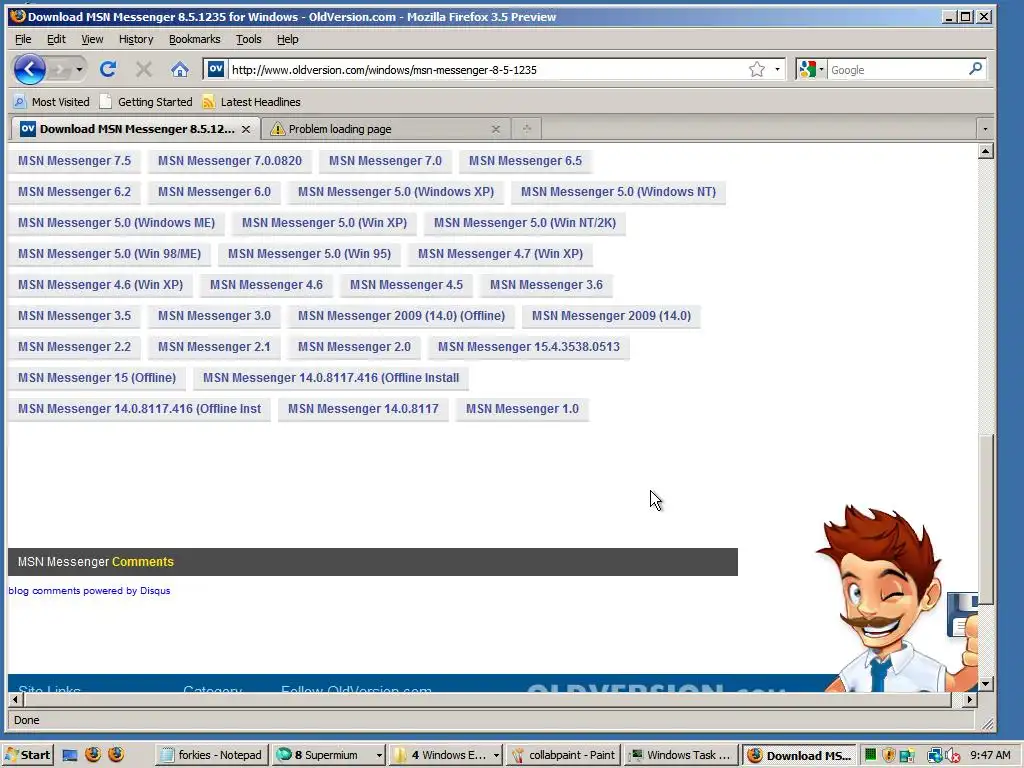Open MSN Messenger 15.4.3538.0513 link
Screen dimensions: 1024x768
click(x=529, y=347)
